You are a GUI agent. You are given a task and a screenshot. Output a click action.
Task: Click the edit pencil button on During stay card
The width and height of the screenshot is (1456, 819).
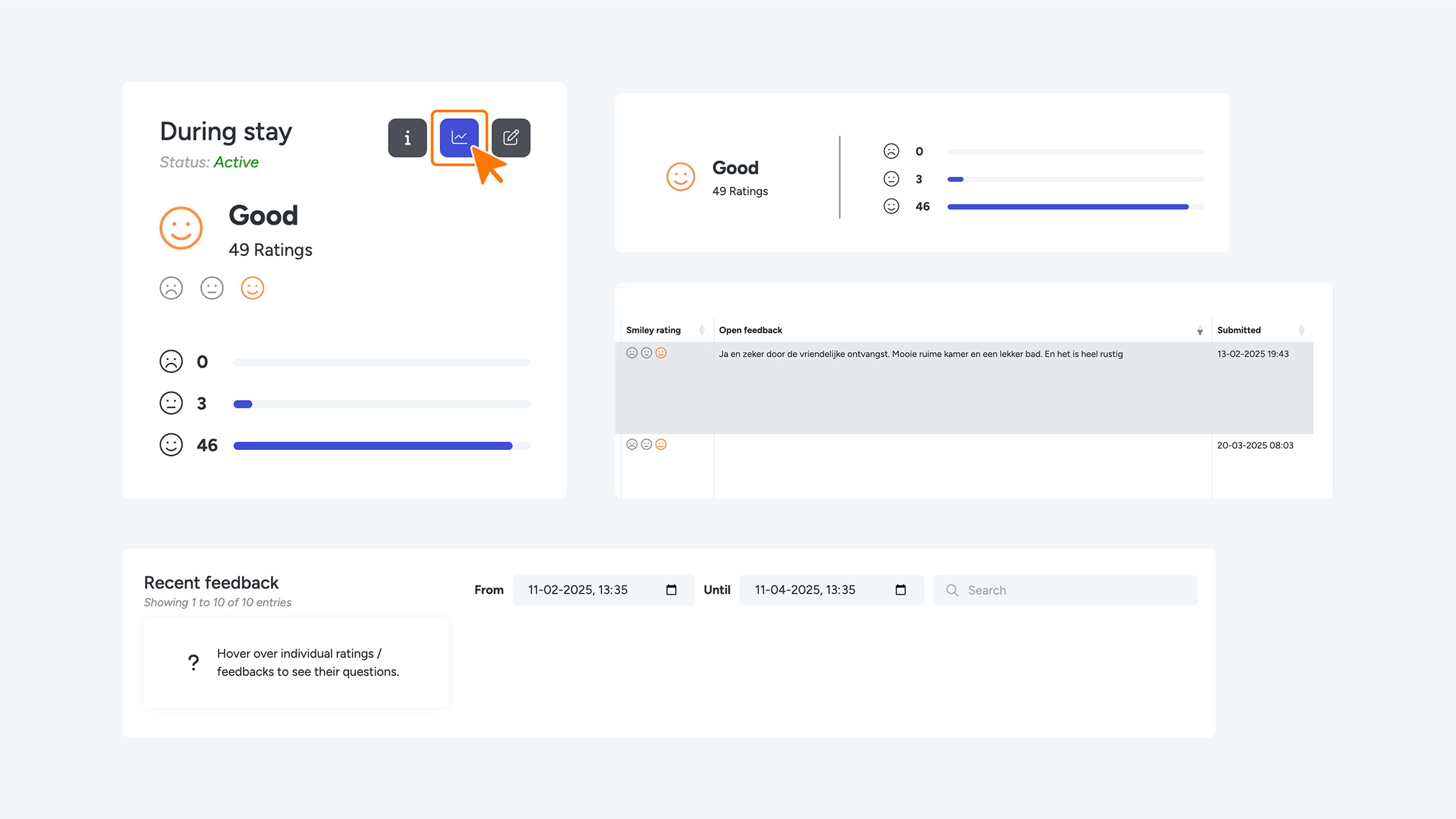[x=511, y=137]
